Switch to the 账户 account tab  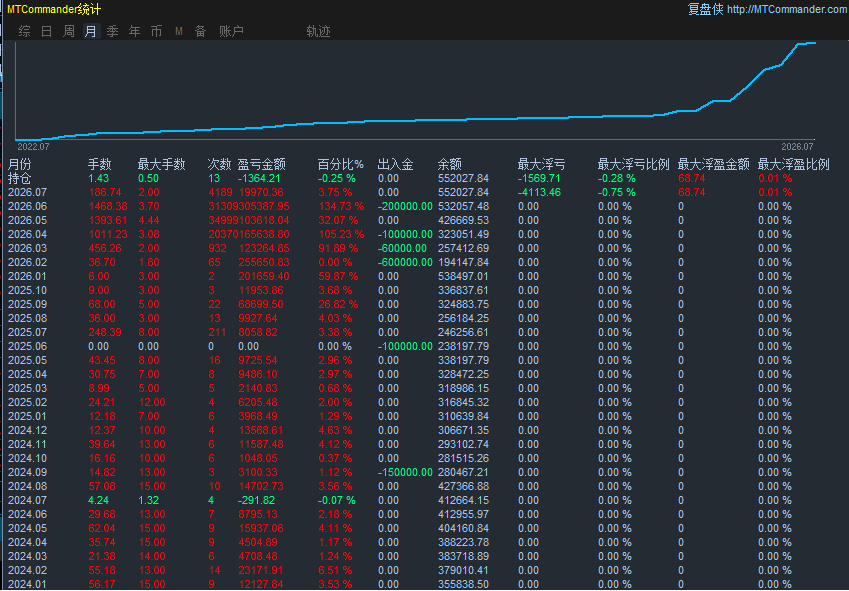coord(231,31)
